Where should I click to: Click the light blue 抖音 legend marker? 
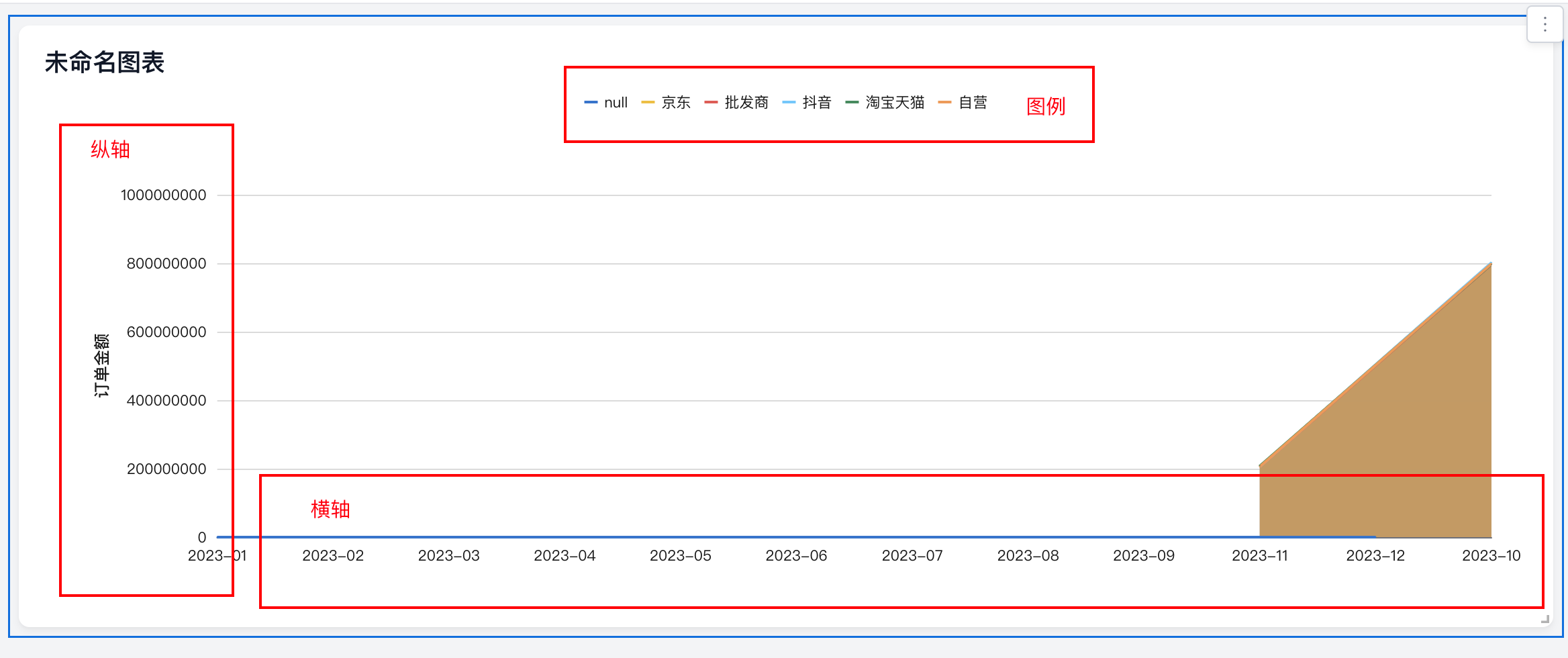click(x=789, y=103)
